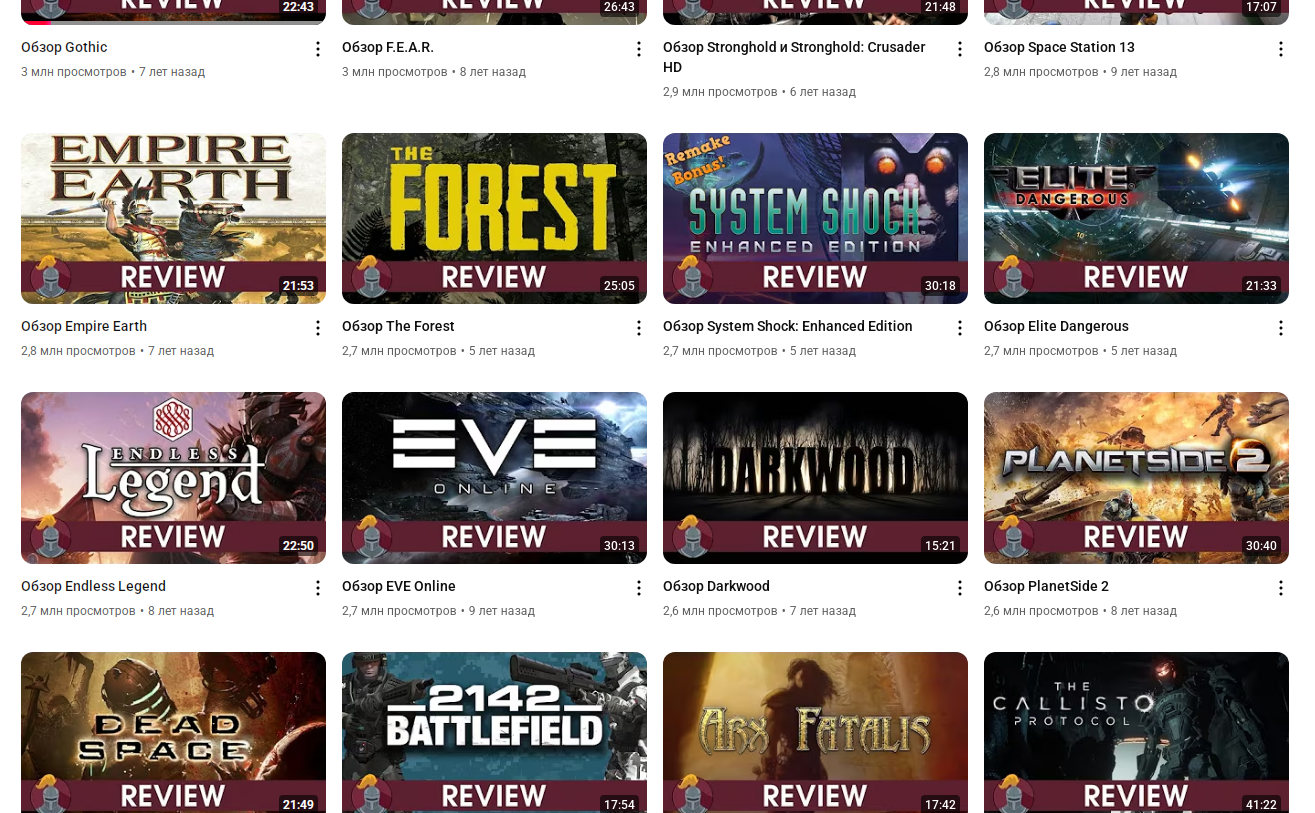Open the action menu for Обзор System Shock

tap(960, 328)
